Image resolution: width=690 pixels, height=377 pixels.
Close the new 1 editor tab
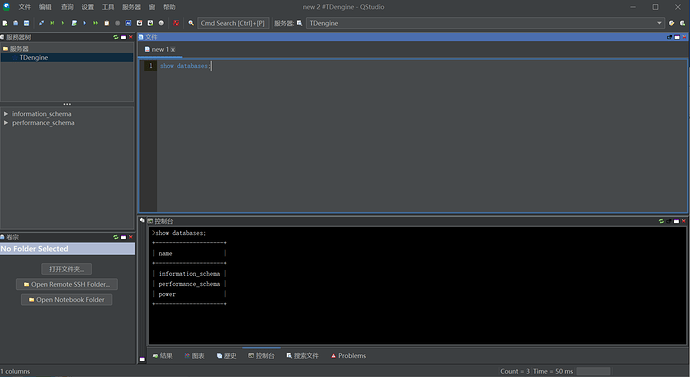[x=173, y=50]
